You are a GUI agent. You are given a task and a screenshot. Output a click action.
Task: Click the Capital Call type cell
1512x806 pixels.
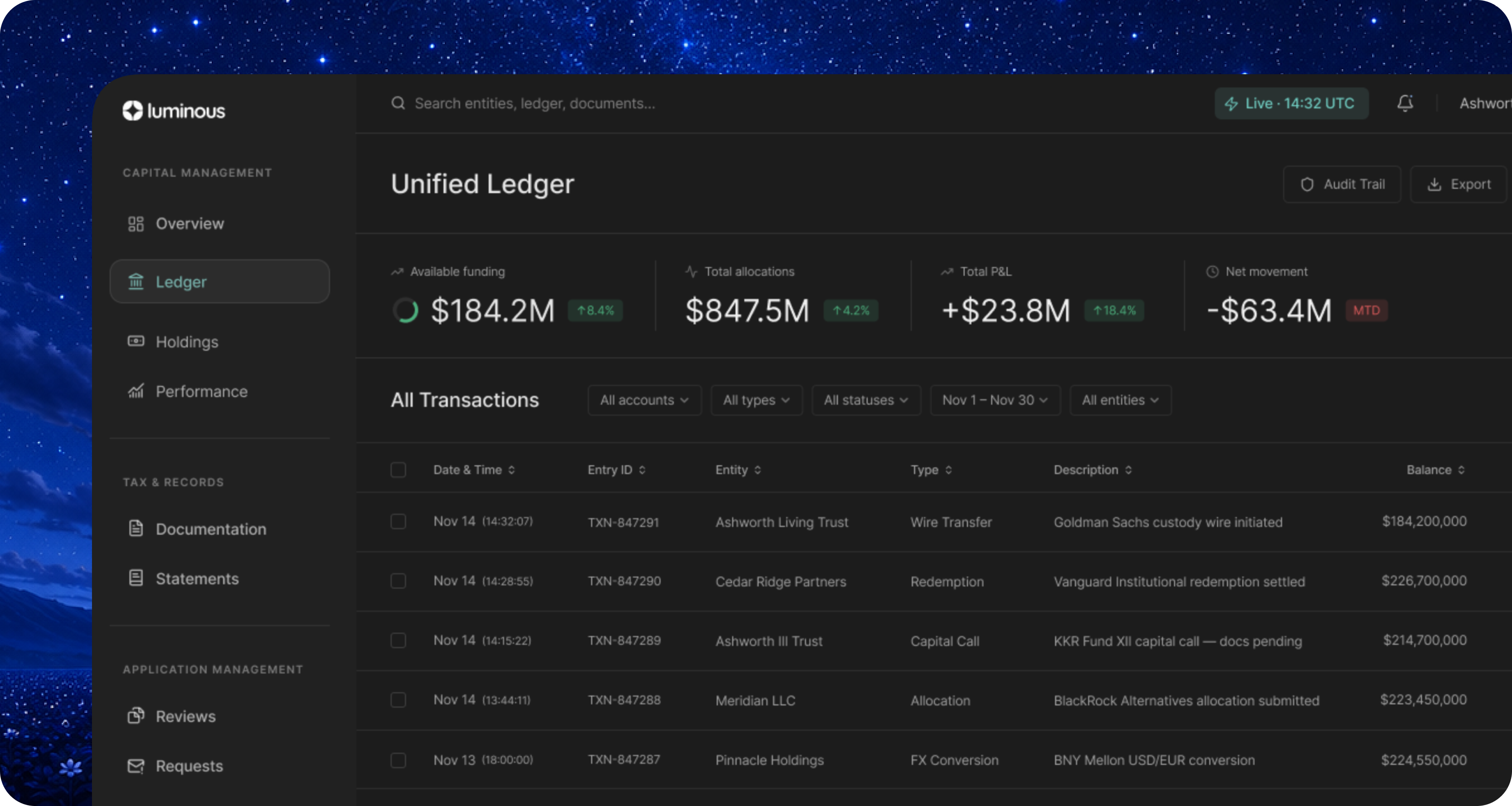click(x=945, y=641)
